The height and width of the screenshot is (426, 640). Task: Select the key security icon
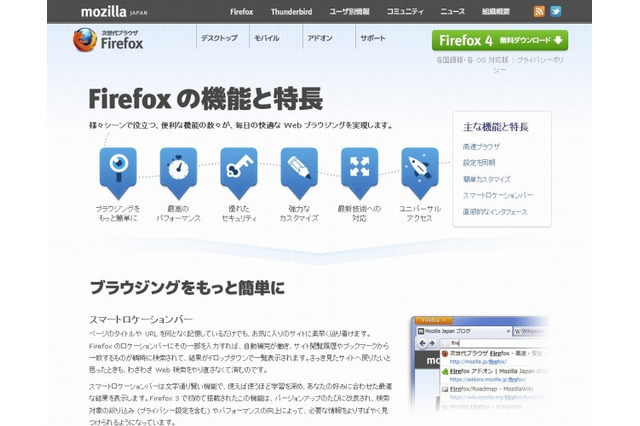239,173
